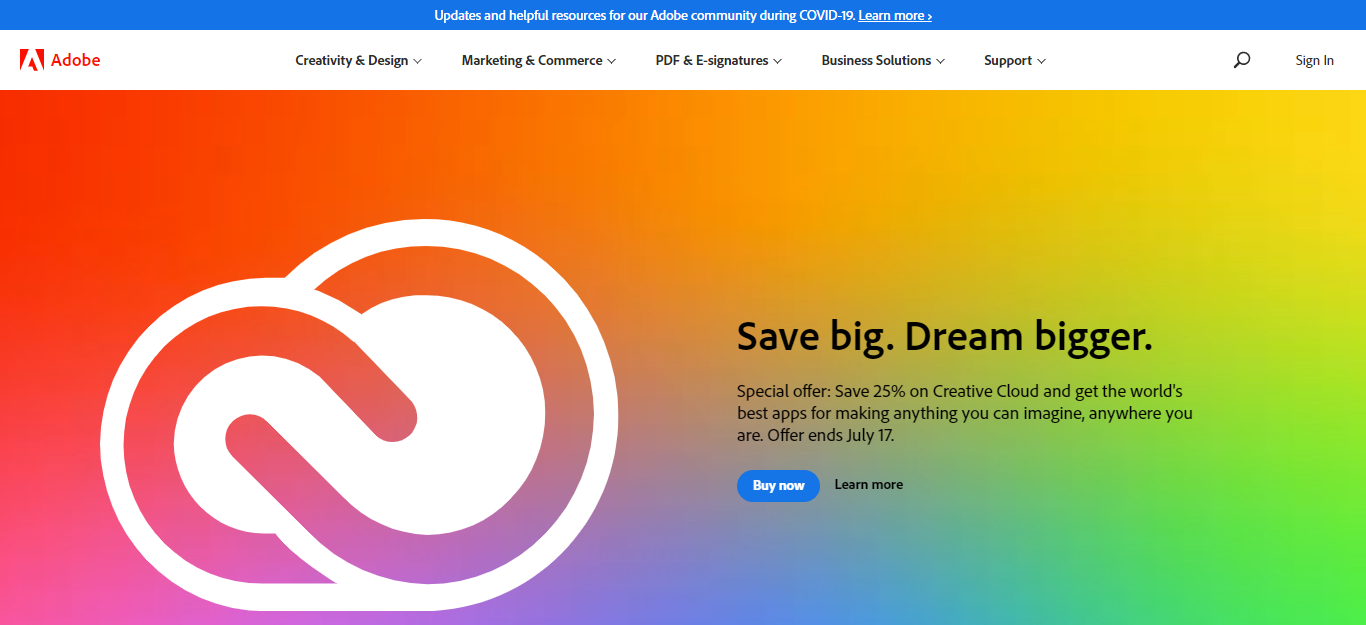The image size is (1366, 625).
Task: Click the Adobe wordmark text
Action: pos(76,60)
